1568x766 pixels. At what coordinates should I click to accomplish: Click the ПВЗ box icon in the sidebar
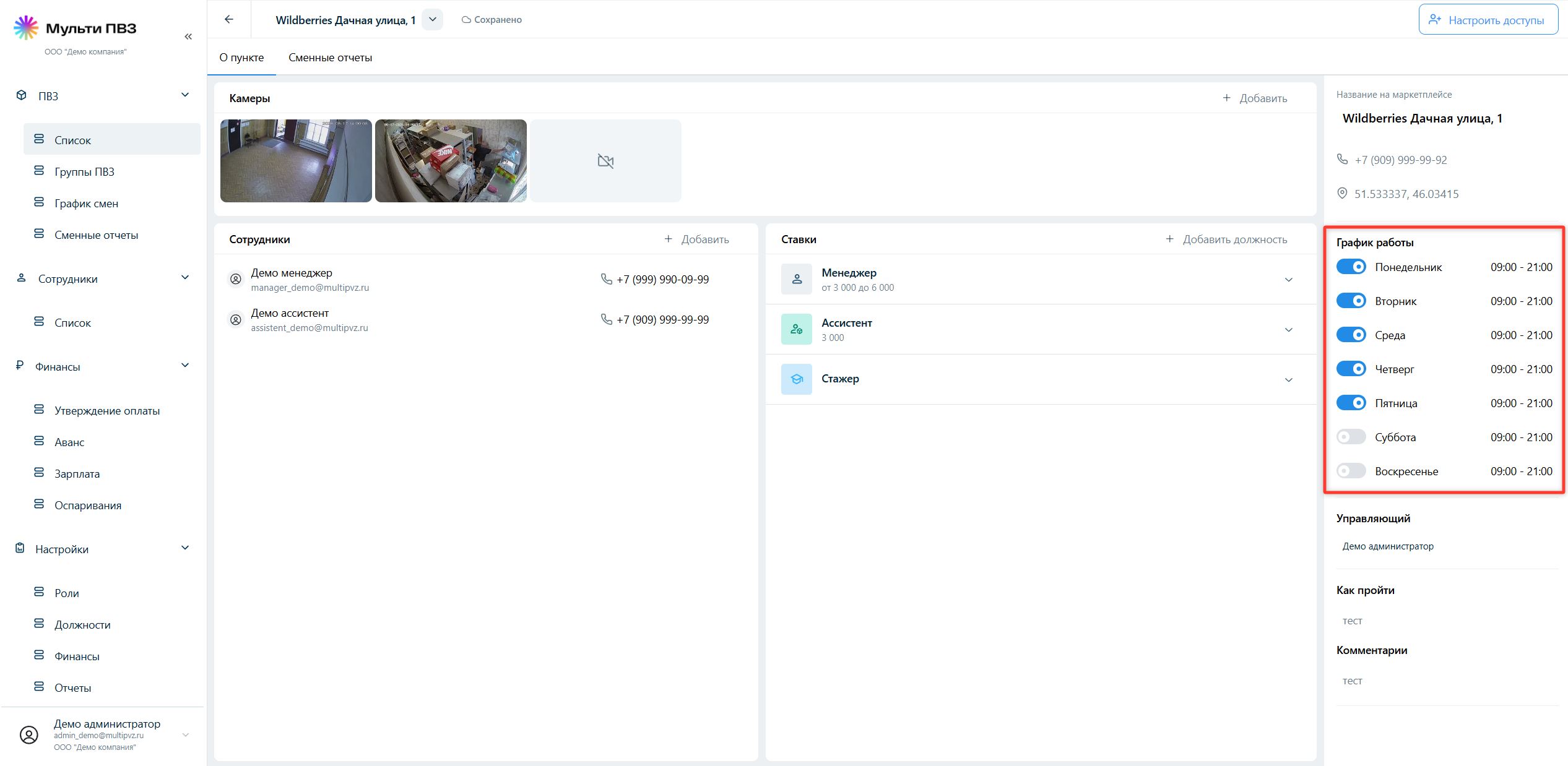pos(22,95)
